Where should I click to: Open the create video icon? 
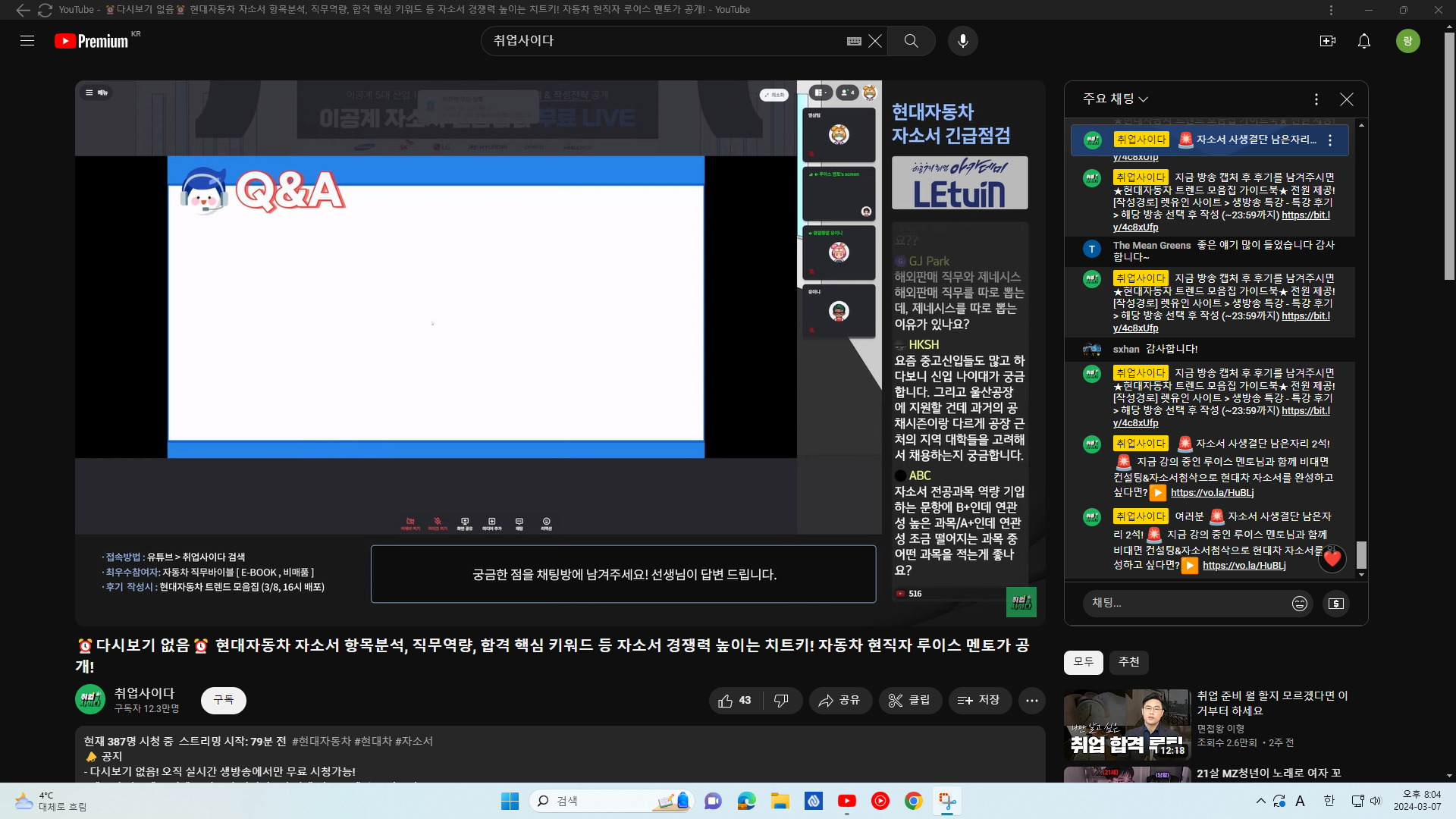[1327, 41]
